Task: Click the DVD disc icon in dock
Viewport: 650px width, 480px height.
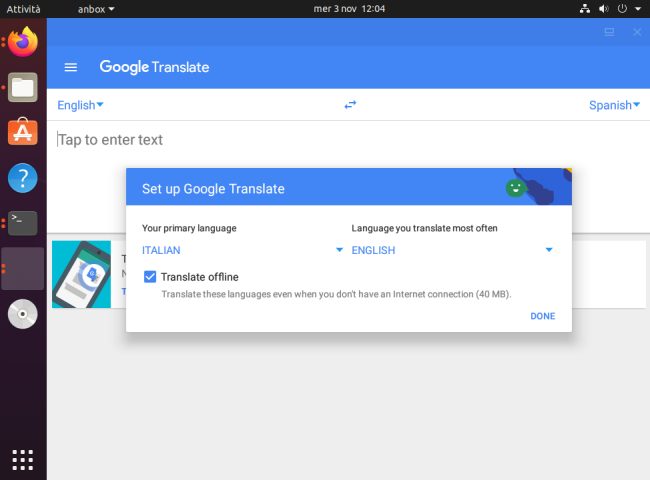Action: tap(23, 314)
